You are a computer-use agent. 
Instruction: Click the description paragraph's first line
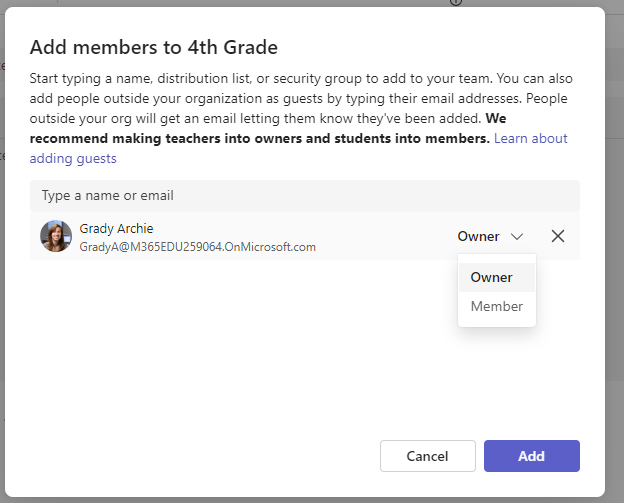point(300,78)
